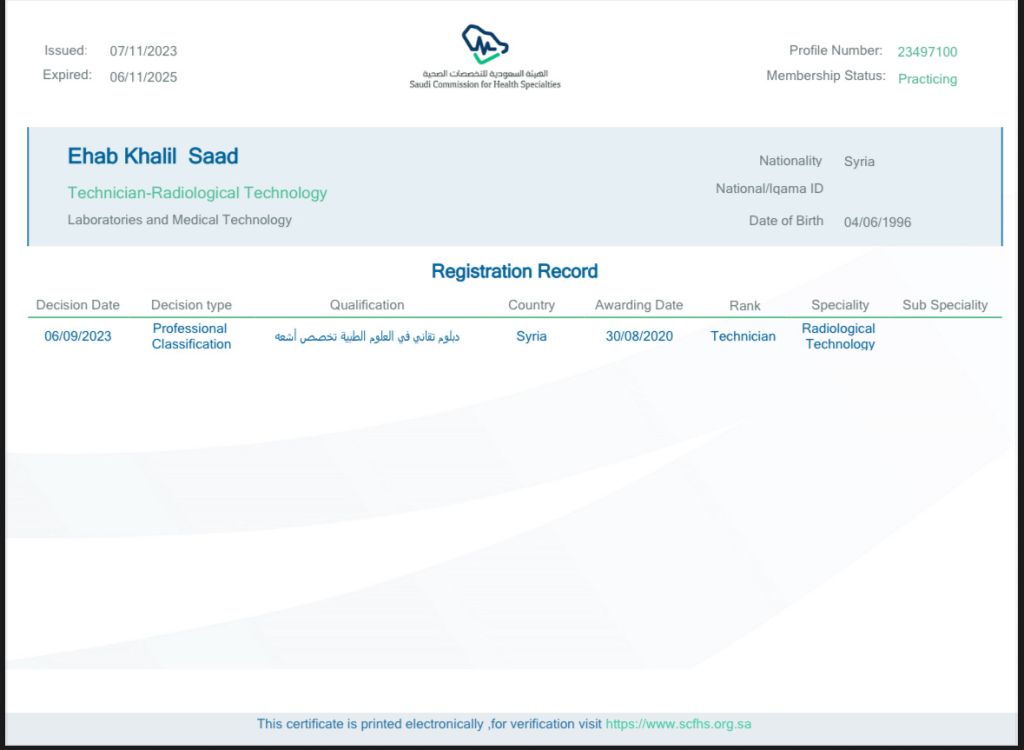This screenshot has height=750, width=1024.
Task: Click the Awarding Date column header
Action: coord(639,305)
